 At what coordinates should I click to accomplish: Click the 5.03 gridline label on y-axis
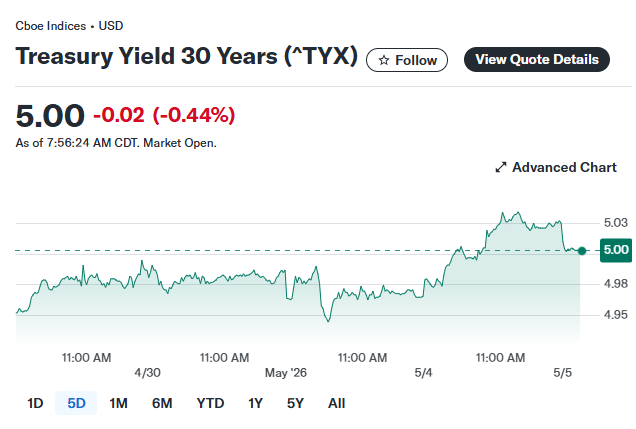(x=616, y=223)
